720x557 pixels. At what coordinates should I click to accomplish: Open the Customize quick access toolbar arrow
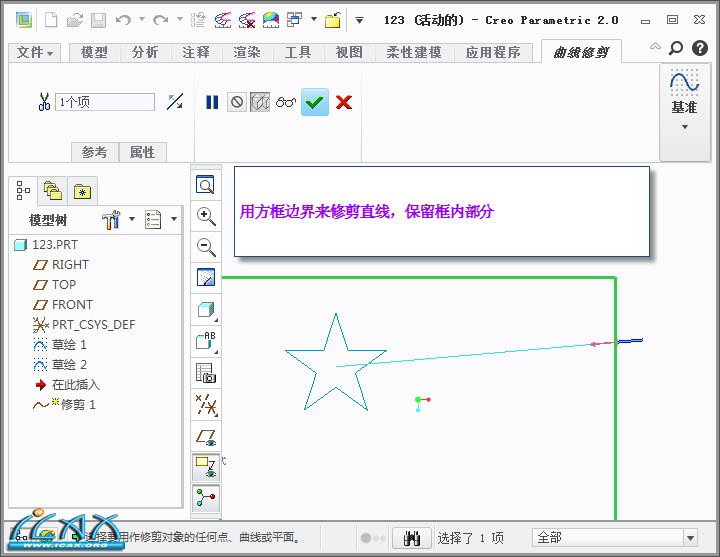360,20
